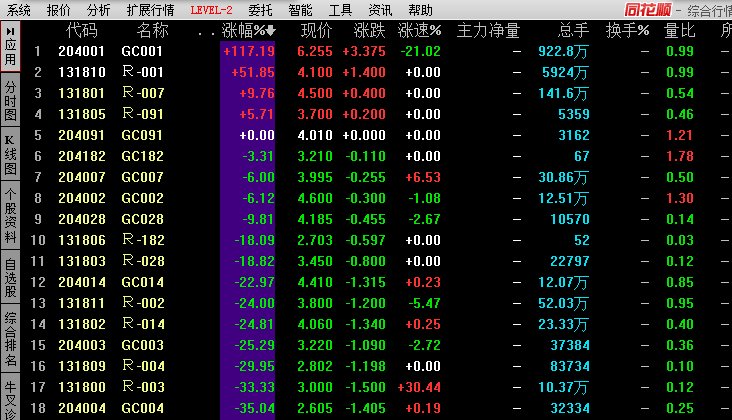Click the LEVEL-2 menu item

pyautogui.click(x=210, y=10)
